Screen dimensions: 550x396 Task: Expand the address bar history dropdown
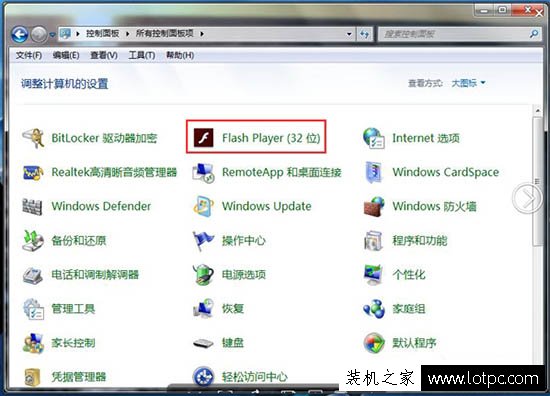(349, 34)
